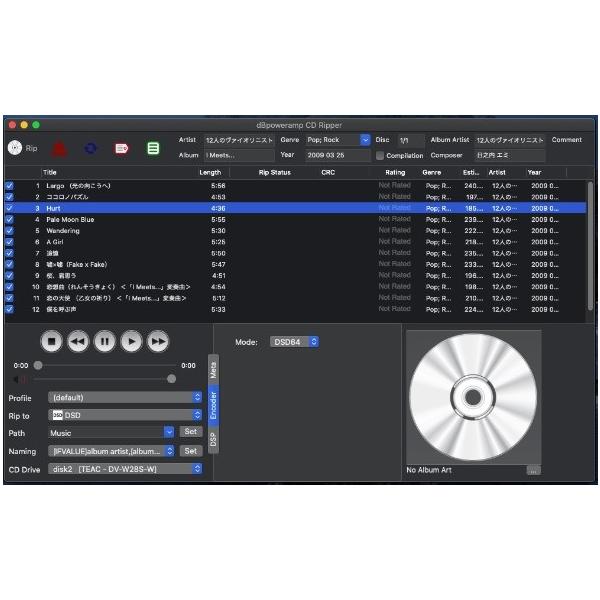Open the CD Drive disk2 TEAC dropdown
600x600 pixels.
[x=125, y=469]
